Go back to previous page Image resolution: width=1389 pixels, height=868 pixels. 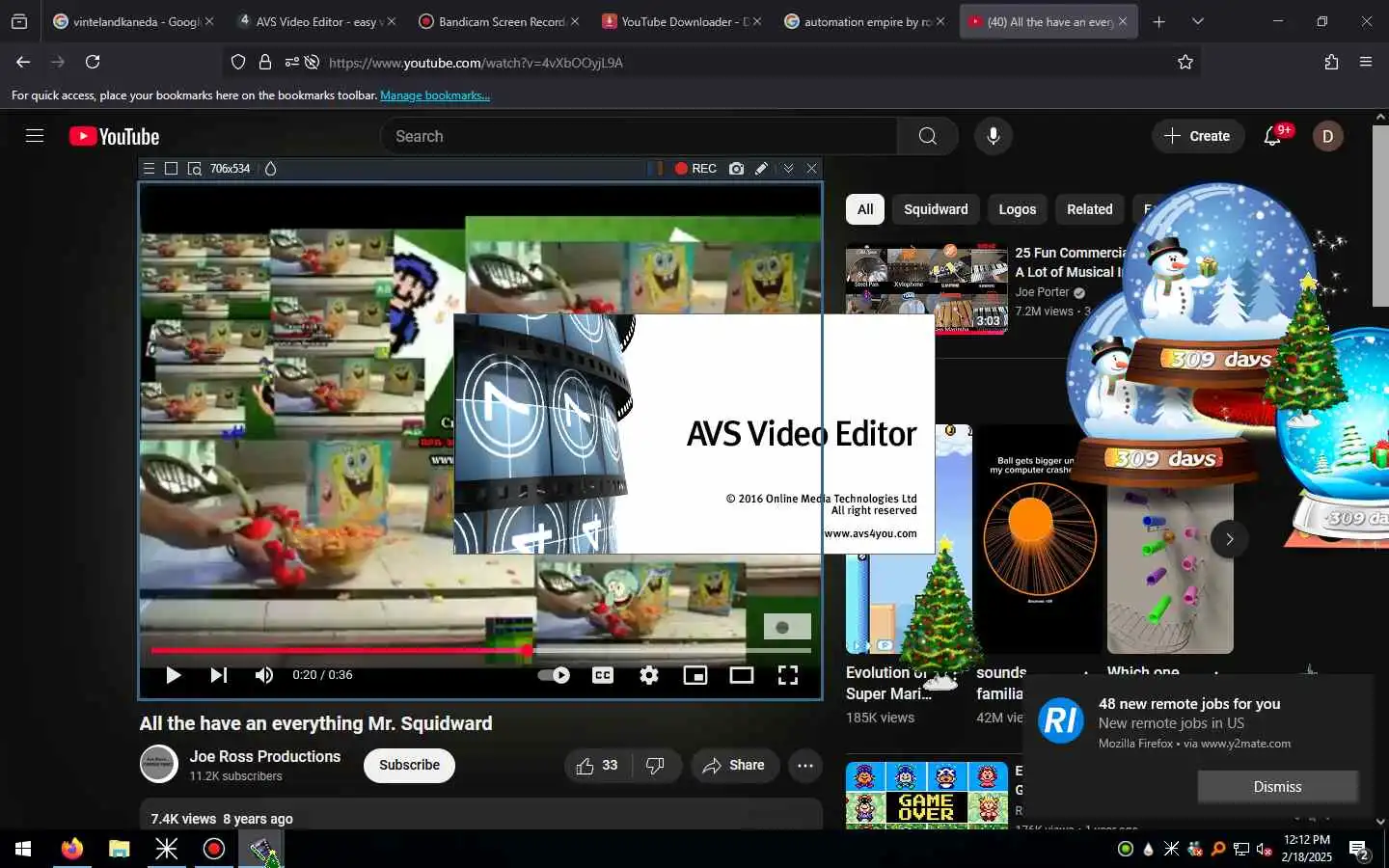click(x=23, y=62)
